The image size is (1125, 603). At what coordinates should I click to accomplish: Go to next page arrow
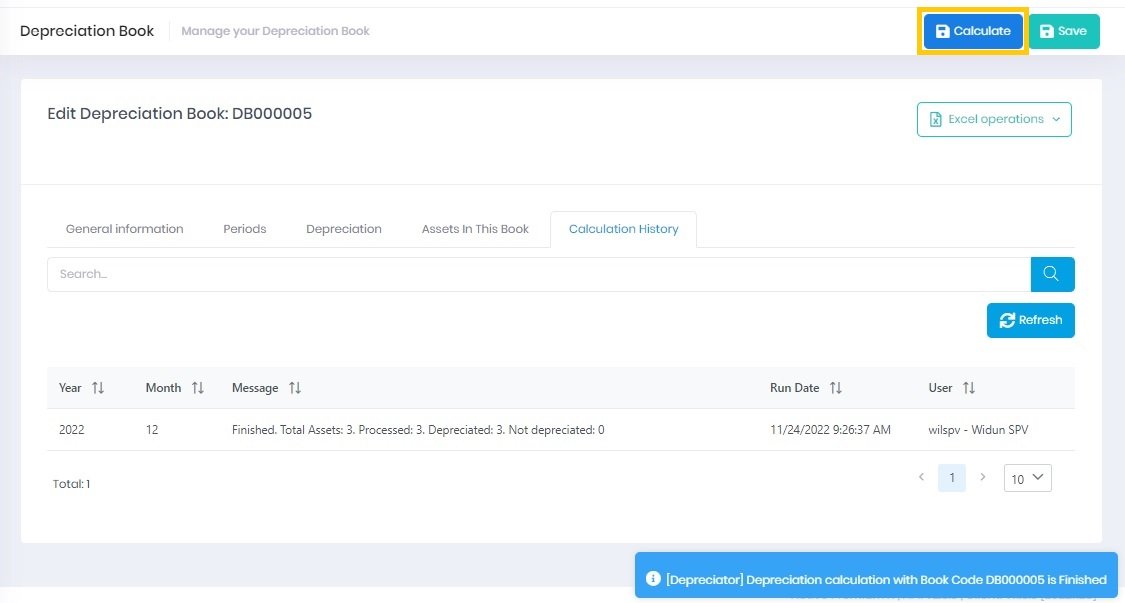pos(983,478)
